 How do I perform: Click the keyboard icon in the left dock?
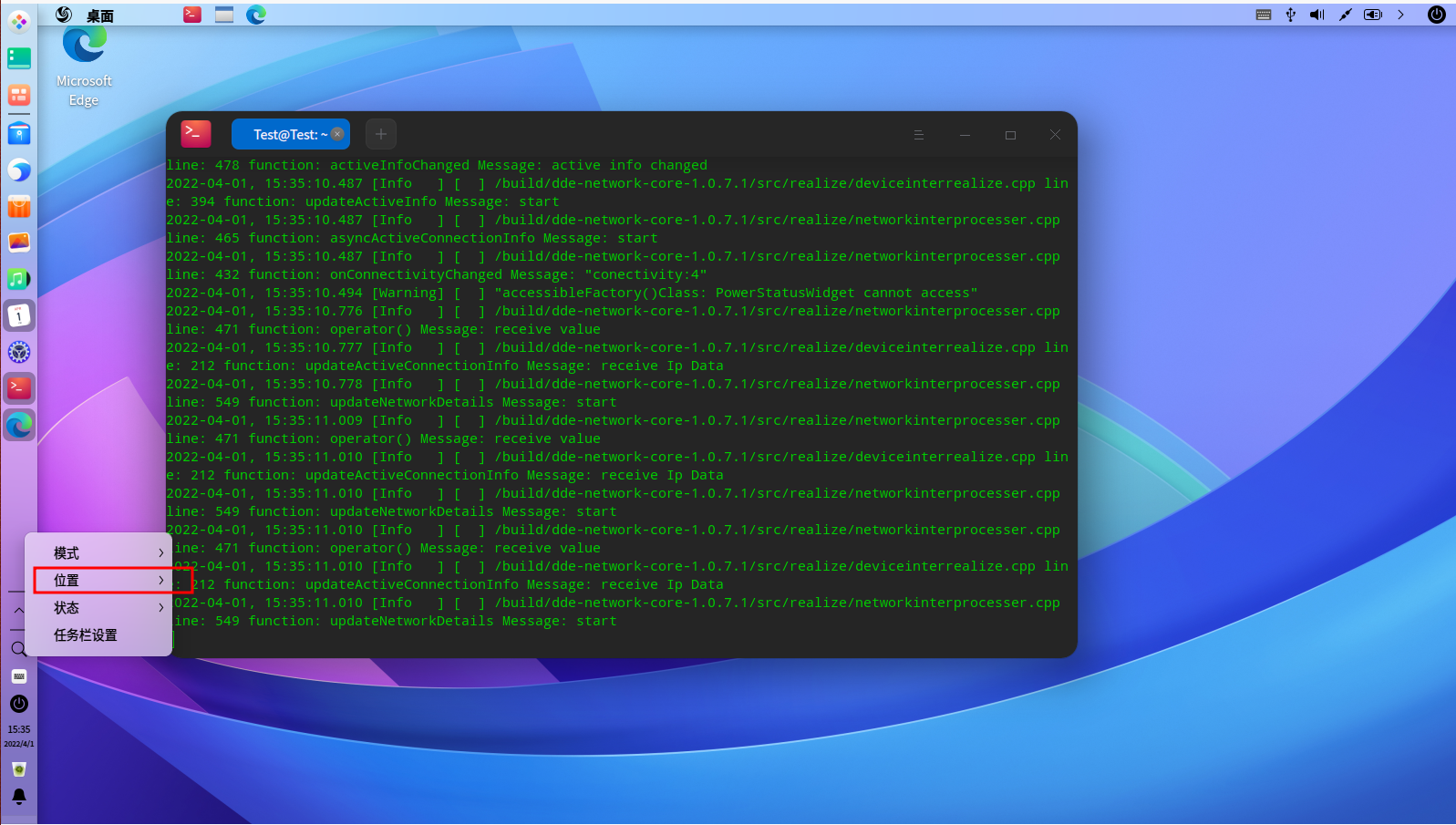19,676
